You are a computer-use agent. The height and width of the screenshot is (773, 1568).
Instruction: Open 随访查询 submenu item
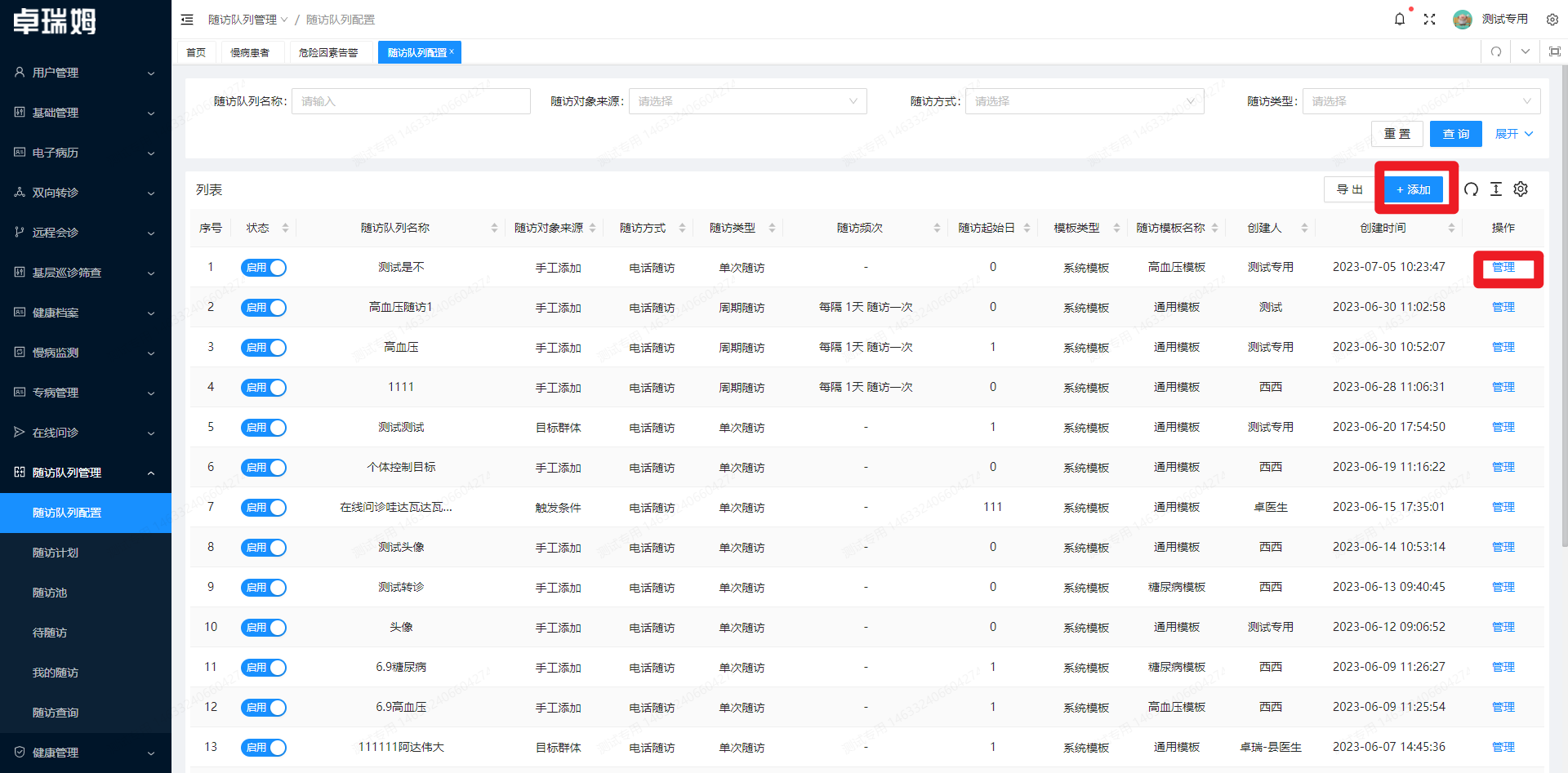pos(85,713)
